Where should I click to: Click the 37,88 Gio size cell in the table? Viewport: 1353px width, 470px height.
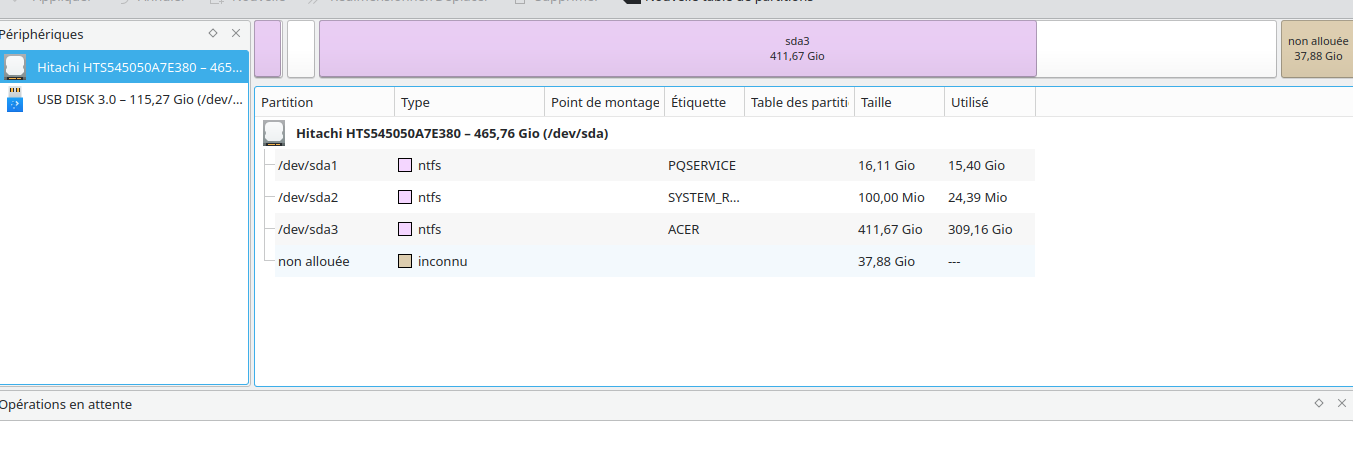tap(886, 261)
